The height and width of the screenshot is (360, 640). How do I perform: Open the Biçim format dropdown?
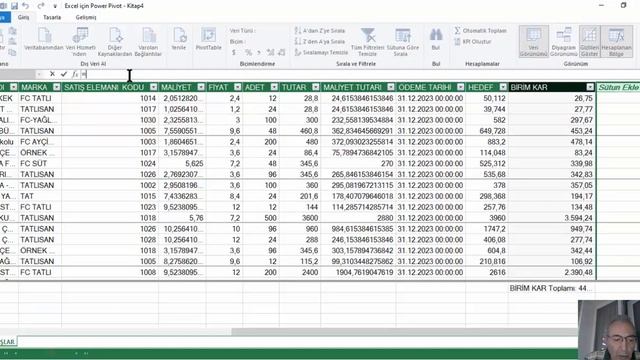[x=238, y=42]
